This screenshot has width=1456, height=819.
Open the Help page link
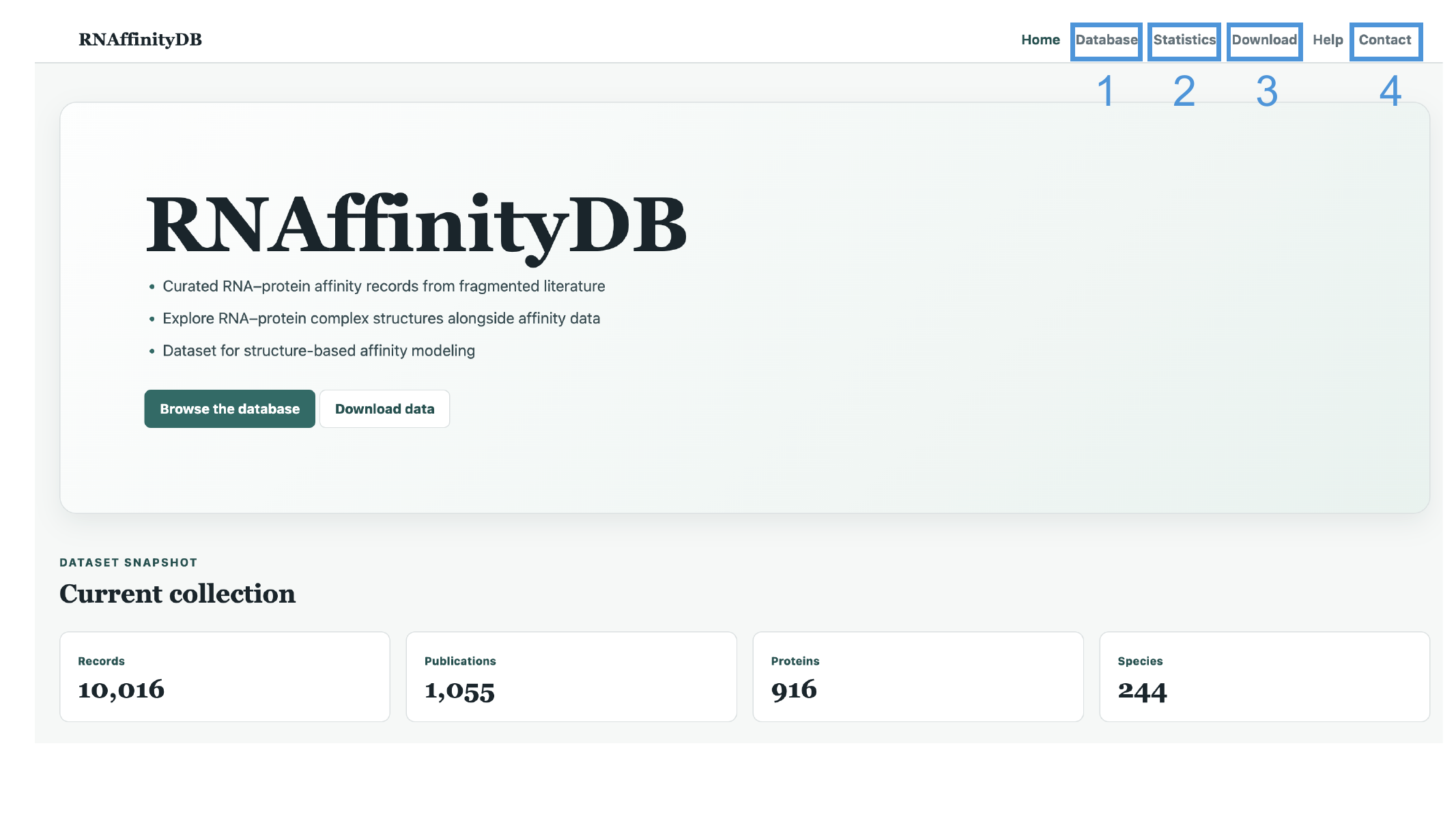click(x=1328, y=40)
